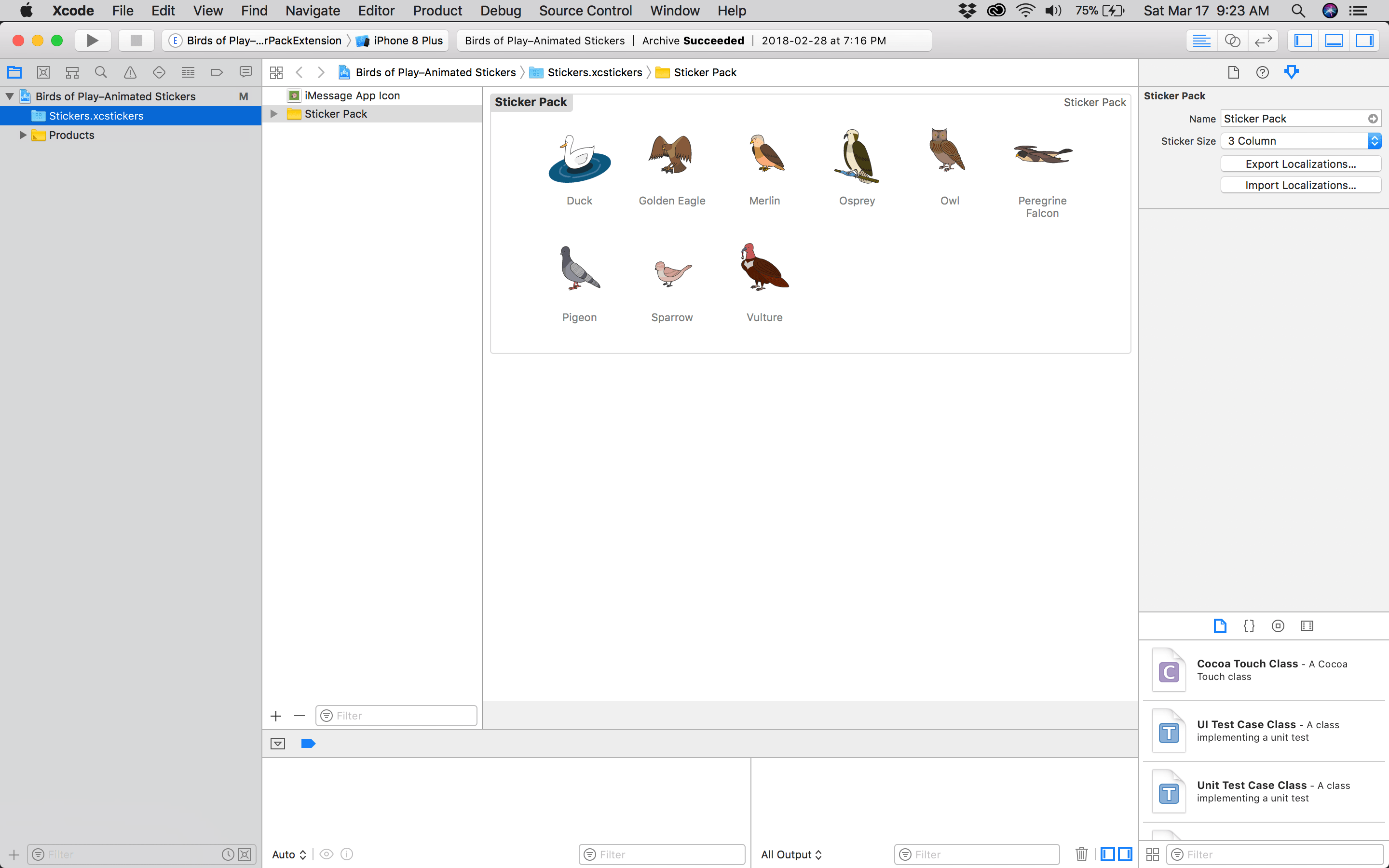The width and height of the screenshot is (1389, 868).
Task: Show Quick Help inspector
Action: [x=1263, y=72]
